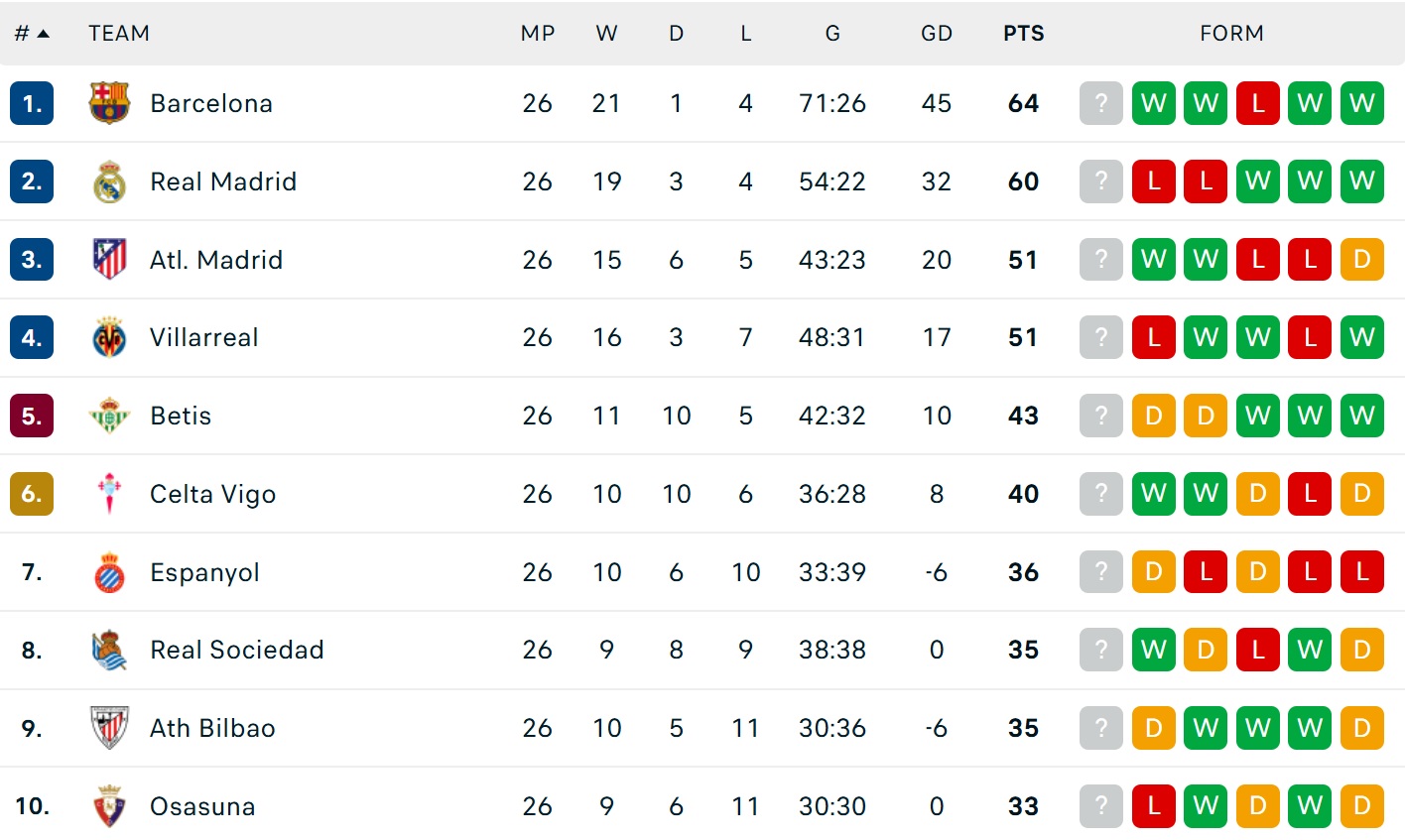Click the Osasuna club crest
Screen dimensions: 1405x840
[x=109, y=806]
